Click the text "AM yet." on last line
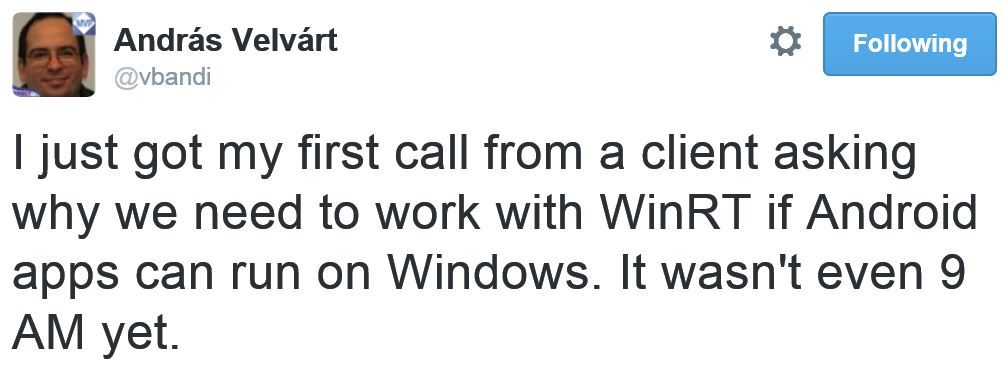1006x366 pixels. tap(96, 333)
